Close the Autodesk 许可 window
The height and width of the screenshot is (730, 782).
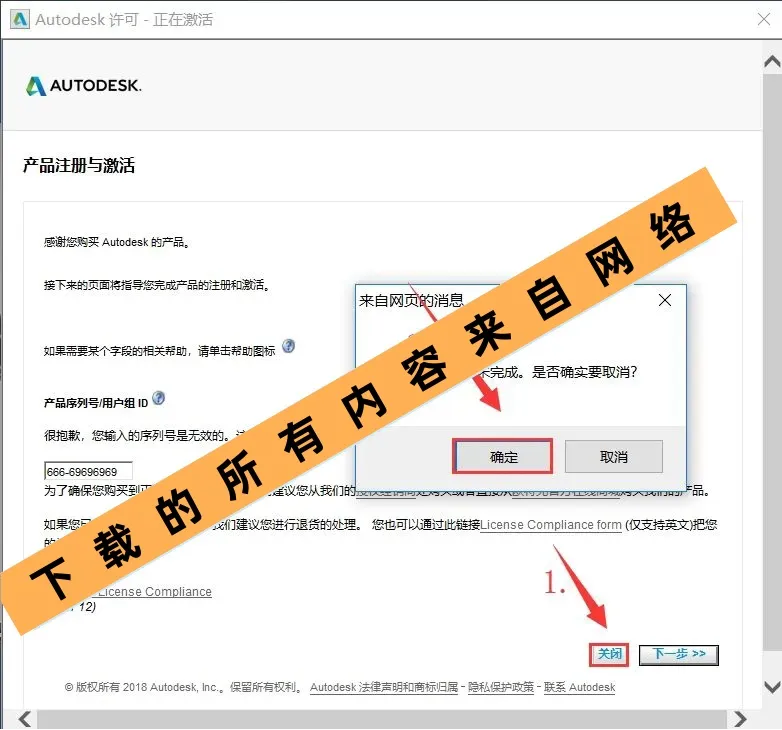point(764,19)
